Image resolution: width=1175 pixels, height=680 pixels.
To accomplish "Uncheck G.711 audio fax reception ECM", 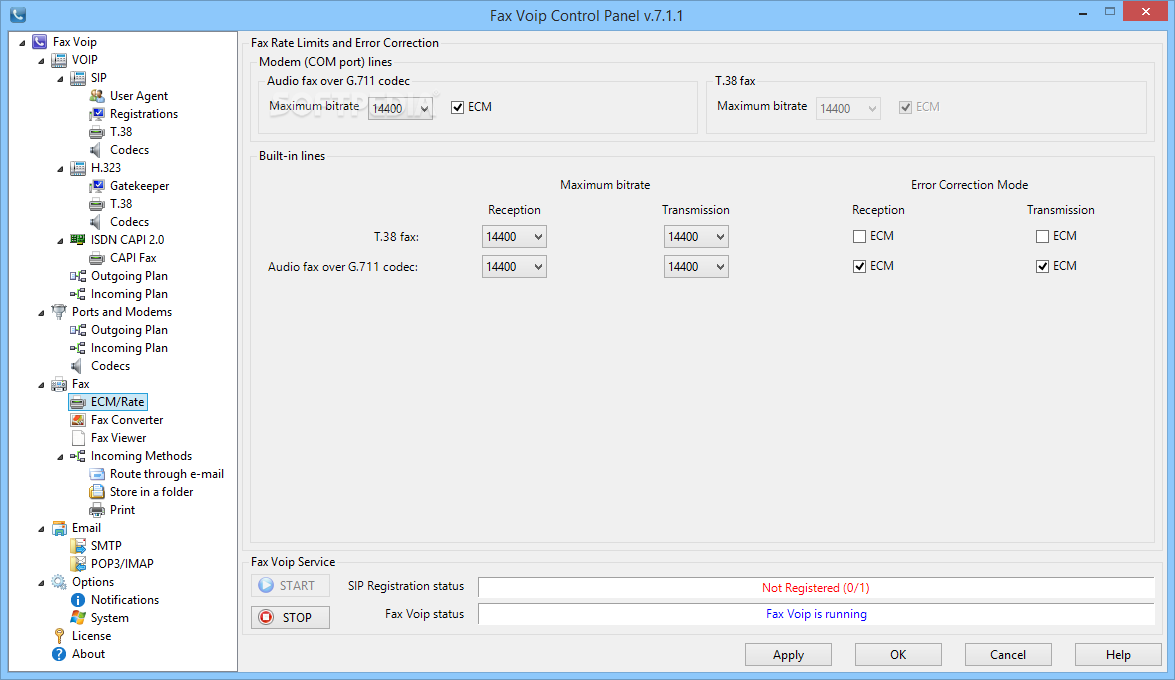I will tap(860, 266).
